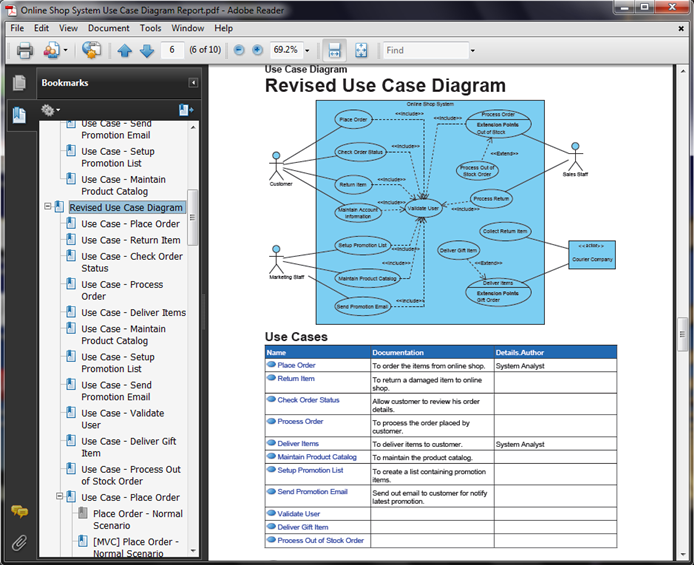
Task: Click the email share icon
Action: 92,50
